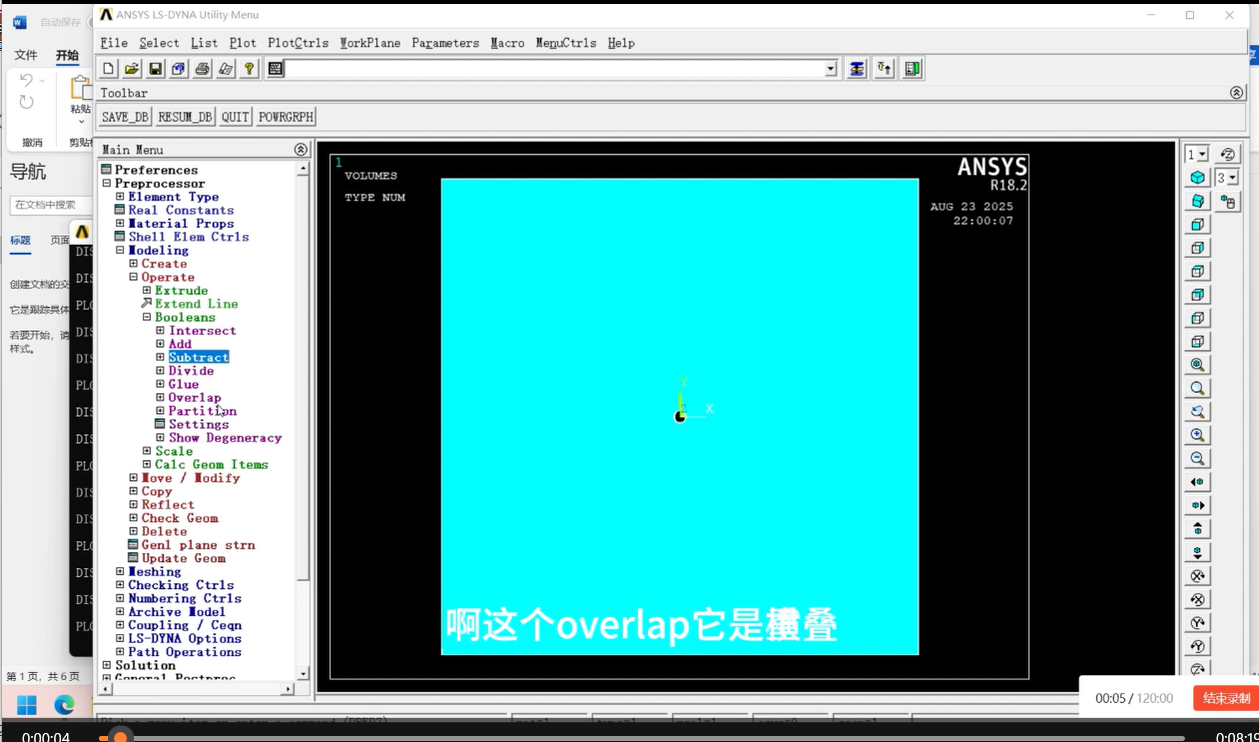Click the Zoom In plus magnifier
The image size is (1259, 742).
1197,435
